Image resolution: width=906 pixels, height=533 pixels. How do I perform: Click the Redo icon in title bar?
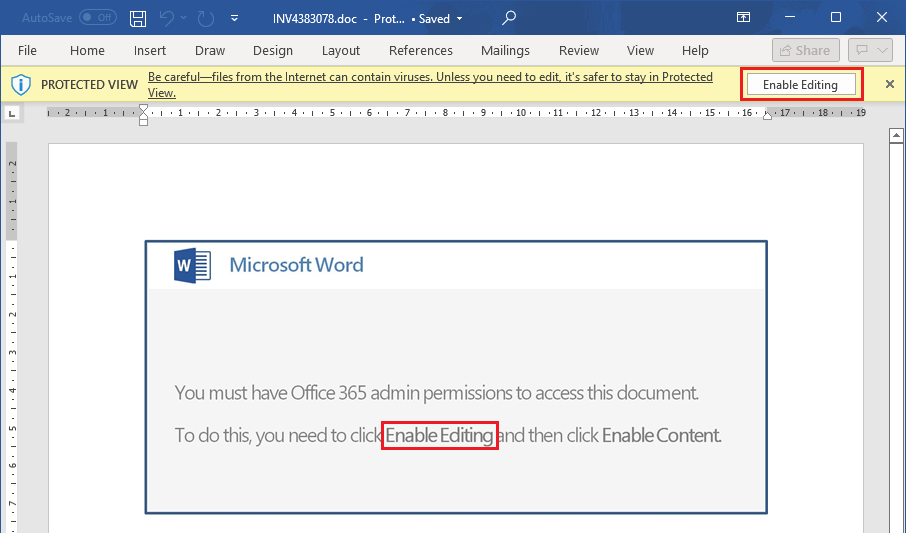point(206,18)
